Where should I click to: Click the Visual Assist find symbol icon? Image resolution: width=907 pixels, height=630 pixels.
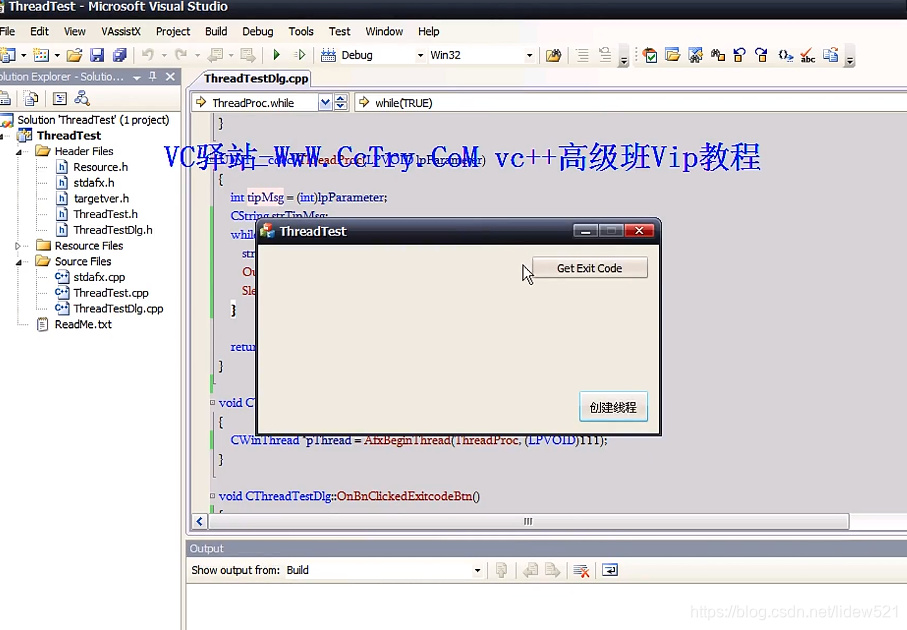coord(695,56)
